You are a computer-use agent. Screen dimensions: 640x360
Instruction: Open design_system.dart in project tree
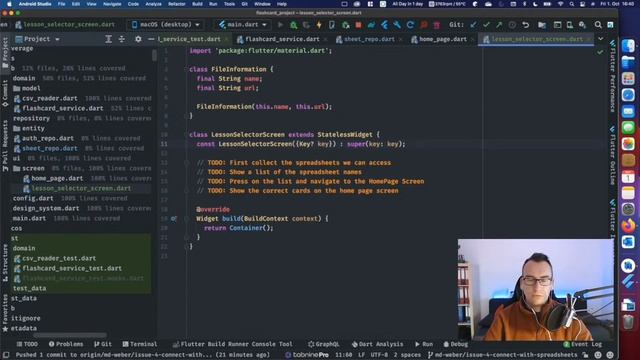point(46,208)
